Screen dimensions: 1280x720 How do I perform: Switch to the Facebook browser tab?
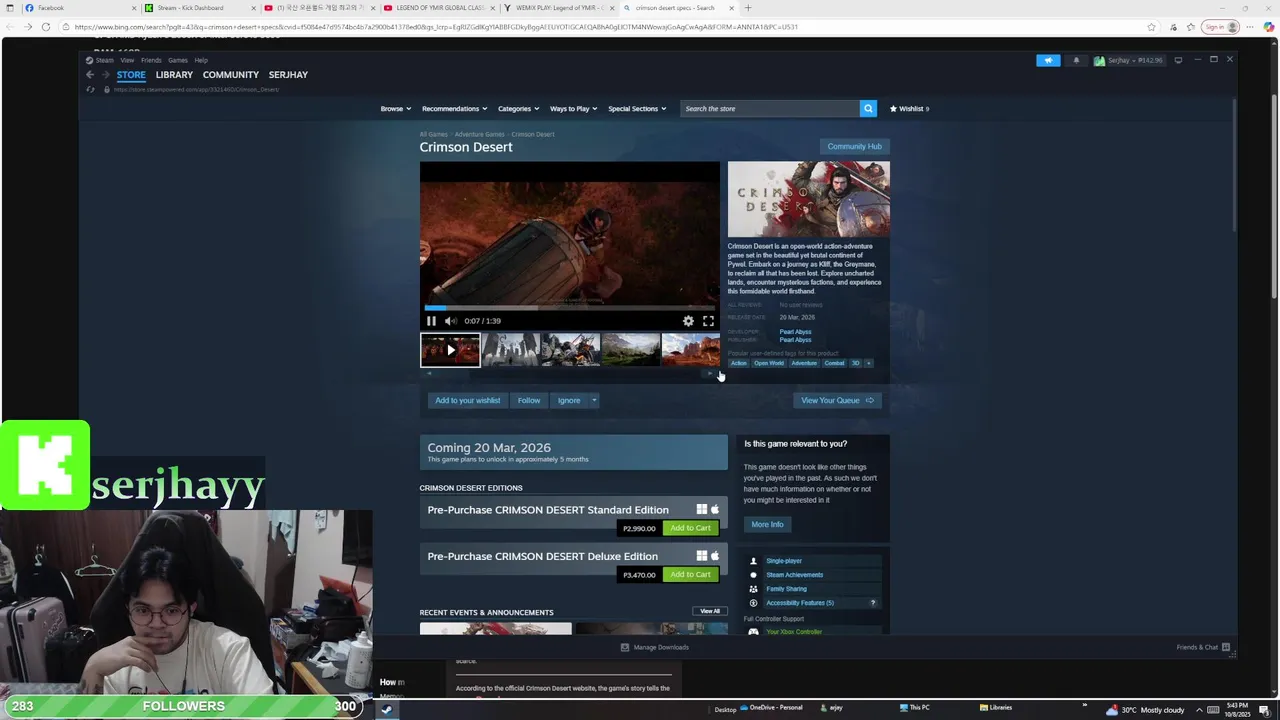[x=78, y=8]
